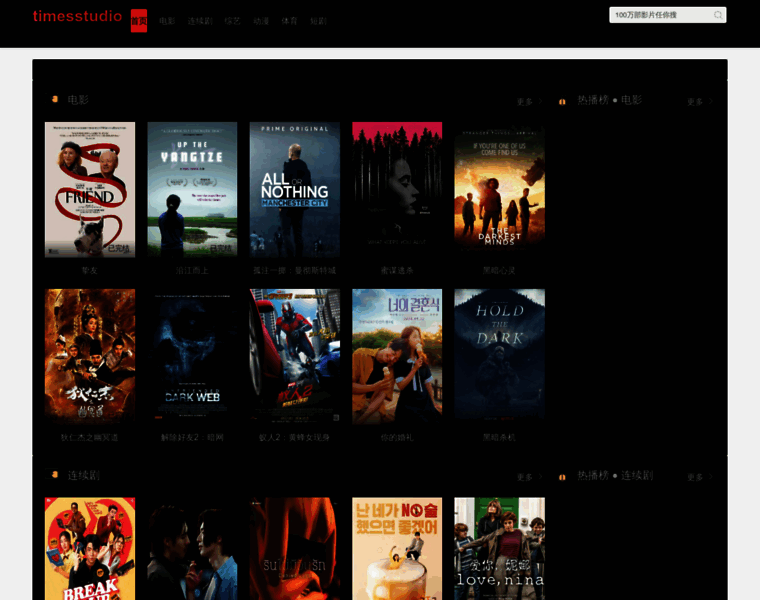Screen dimensions: 760x600
Task: Open the Dark Web movie poster
Action: [192, 357]
